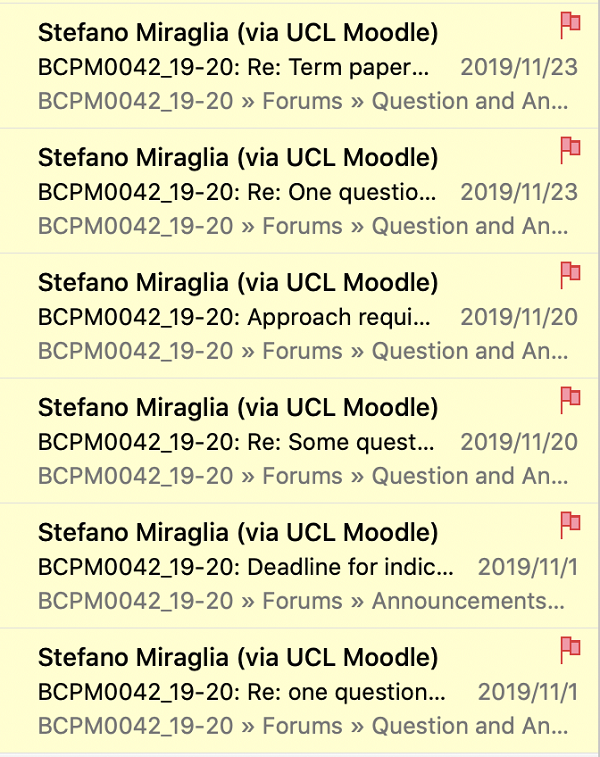
Task: Open the 'Re: Term paper' email subject
Action: [233, 67]
